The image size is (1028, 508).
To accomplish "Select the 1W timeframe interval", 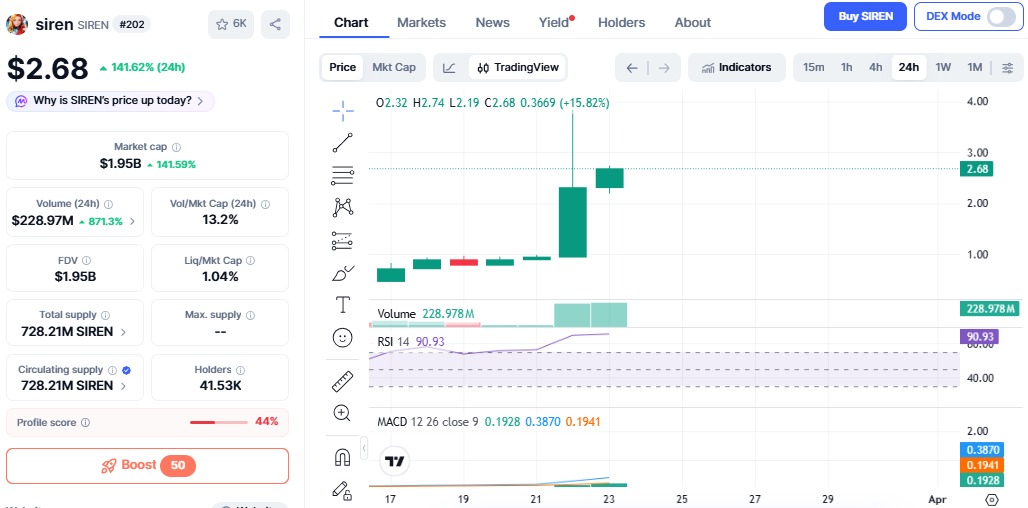I will click(942, 67).
